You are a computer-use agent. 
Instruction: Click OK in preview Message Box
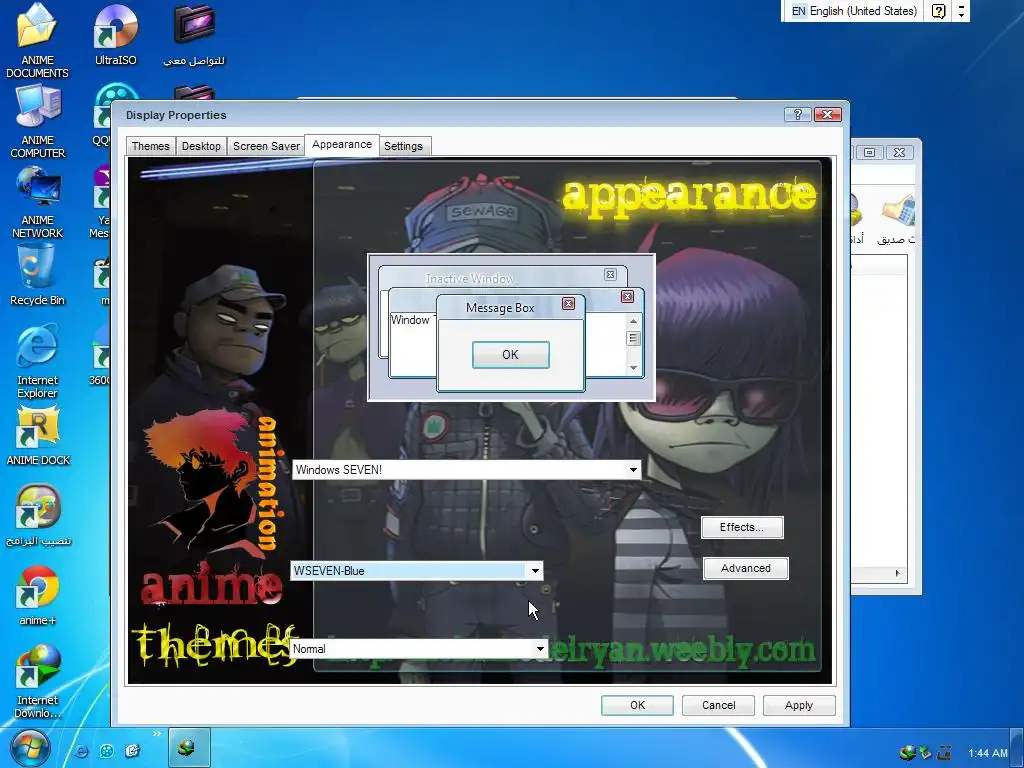point(511,355)
